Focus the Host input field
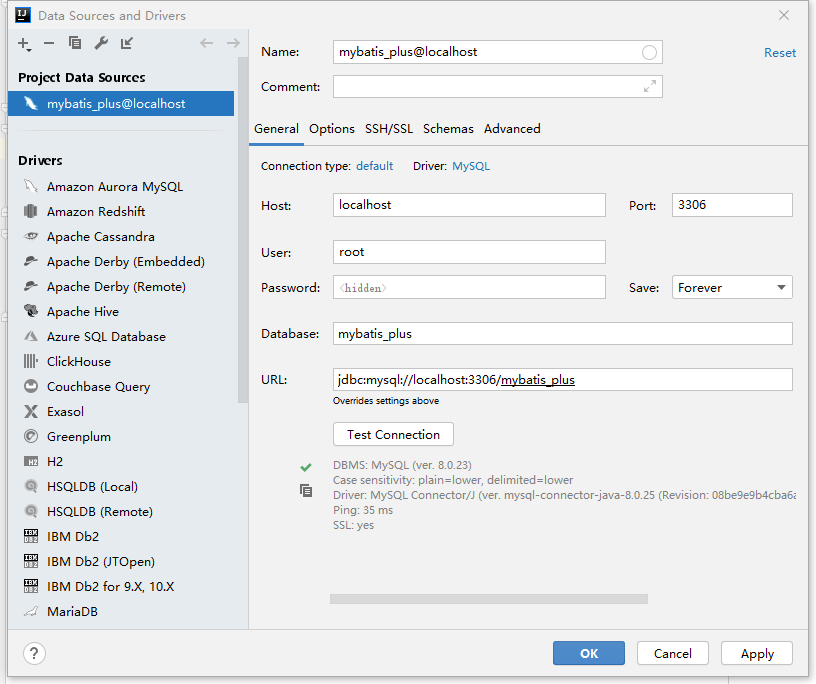 coord(469,205)
